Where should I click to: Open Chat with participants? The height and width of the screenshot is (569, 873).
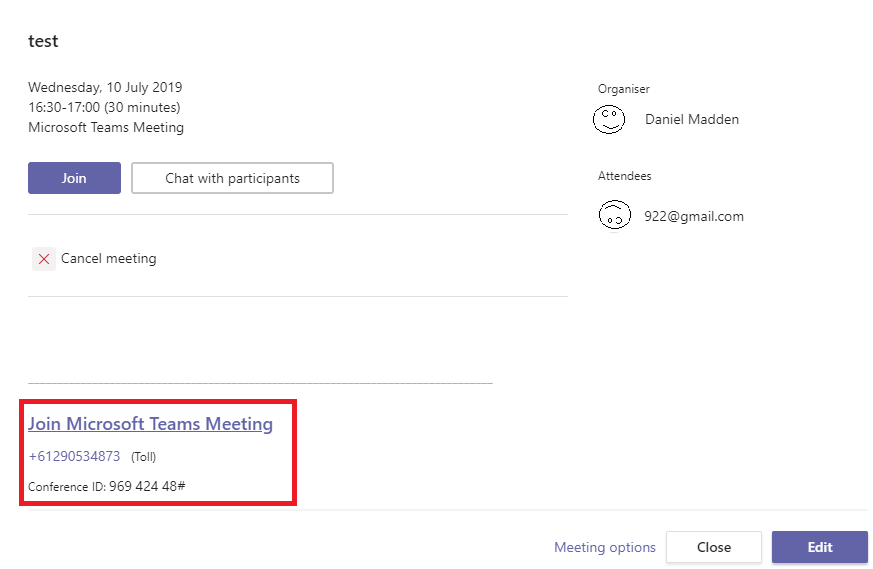[233, 178]
